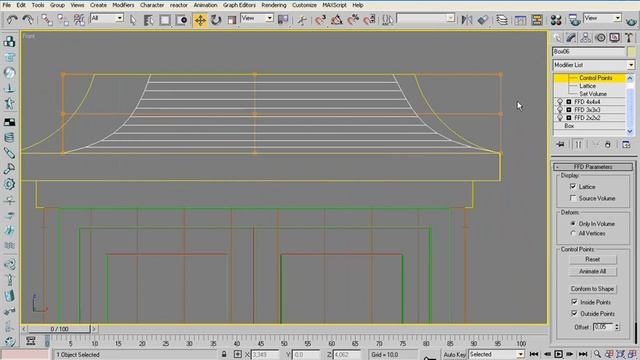Click the object color swatch beside Box06
Screen dimensions: 640x360
click(631, 51)
